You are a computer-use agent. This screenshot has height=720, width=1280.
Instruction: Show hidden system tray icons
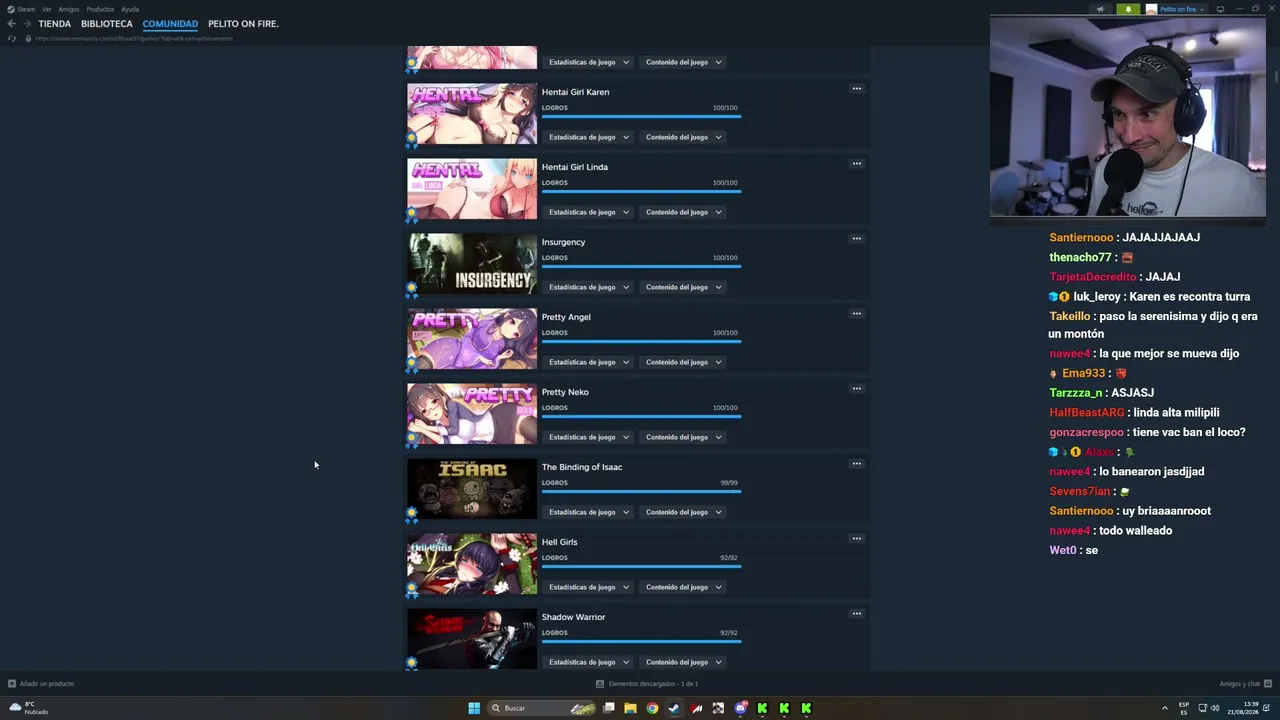pyautogui.click(x=1164, y=708)
